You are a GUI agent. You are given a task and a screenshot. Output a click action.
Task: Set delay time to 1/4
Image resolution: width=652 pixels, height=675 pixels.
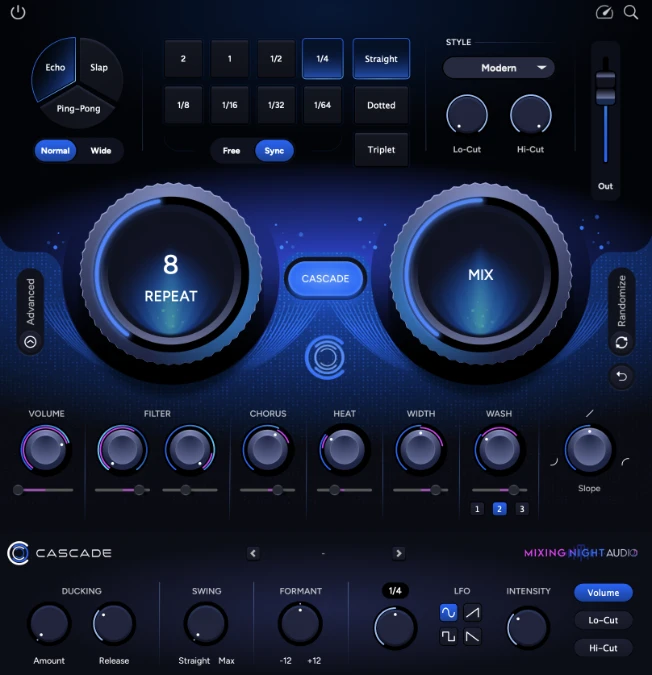pyautogui.click(x=322, y=59)
